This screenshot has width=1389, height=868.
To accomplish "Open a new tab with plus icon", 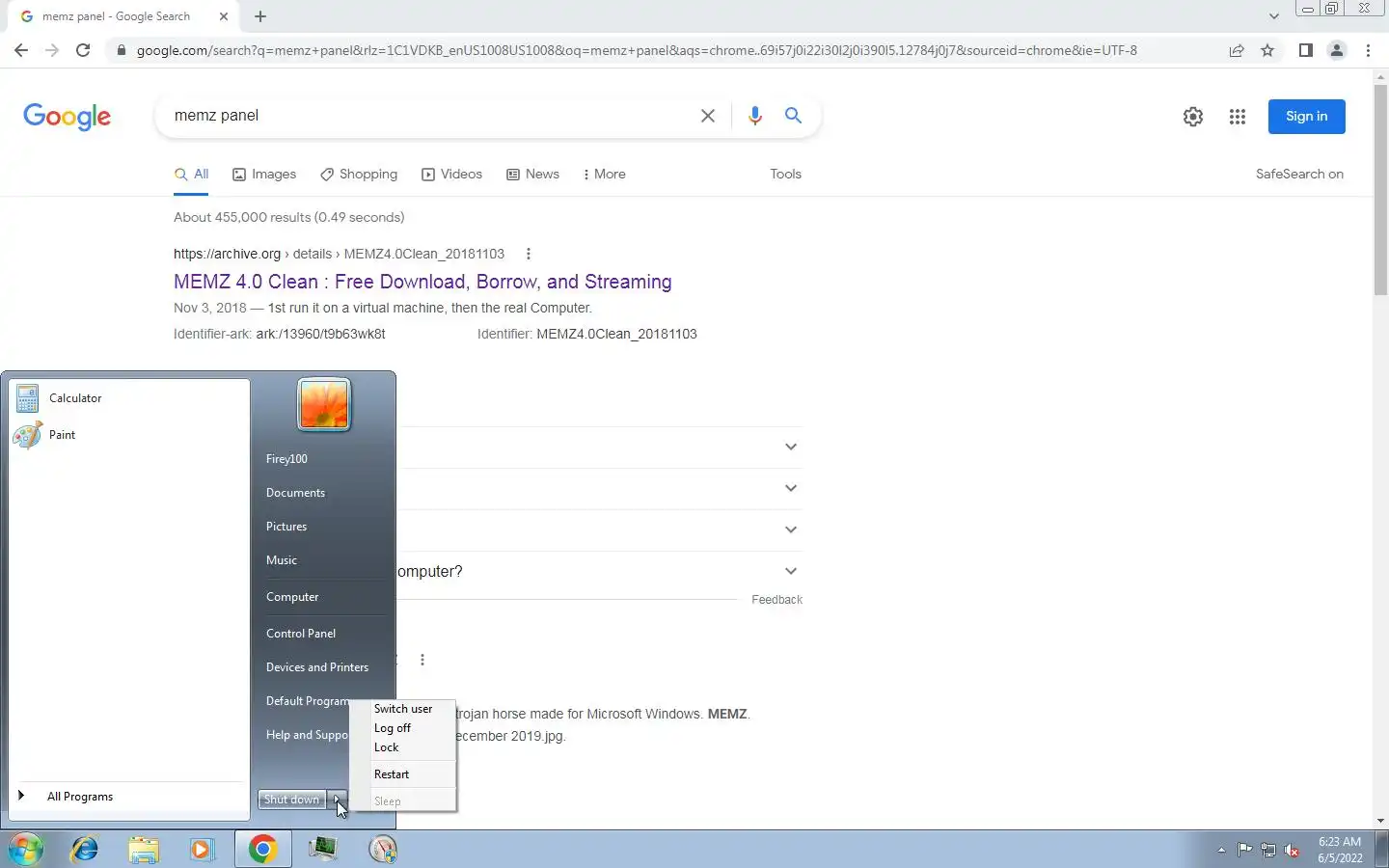I will [260, 16].
